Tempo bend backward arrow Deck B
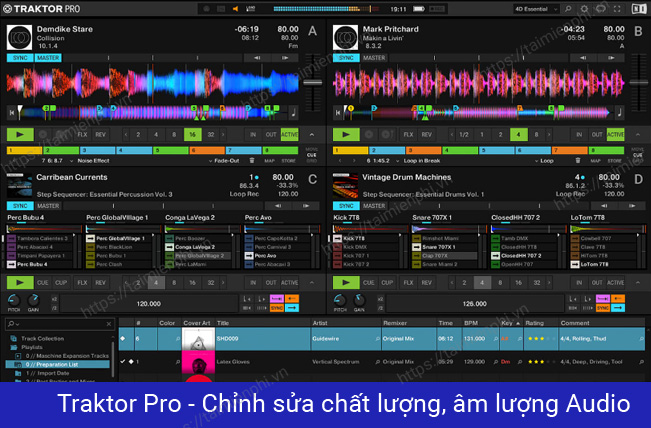Image resolution: width=651 pixels, height=428 pixels. coord(583,58)
